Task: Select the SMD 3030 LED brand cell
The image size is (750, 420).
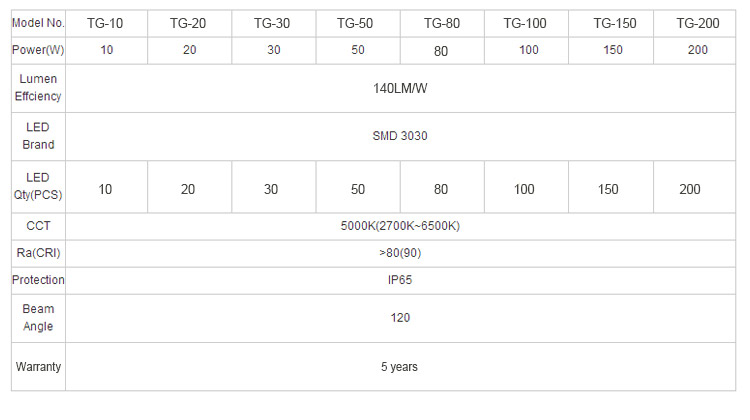Action: (x=400, y=136)
